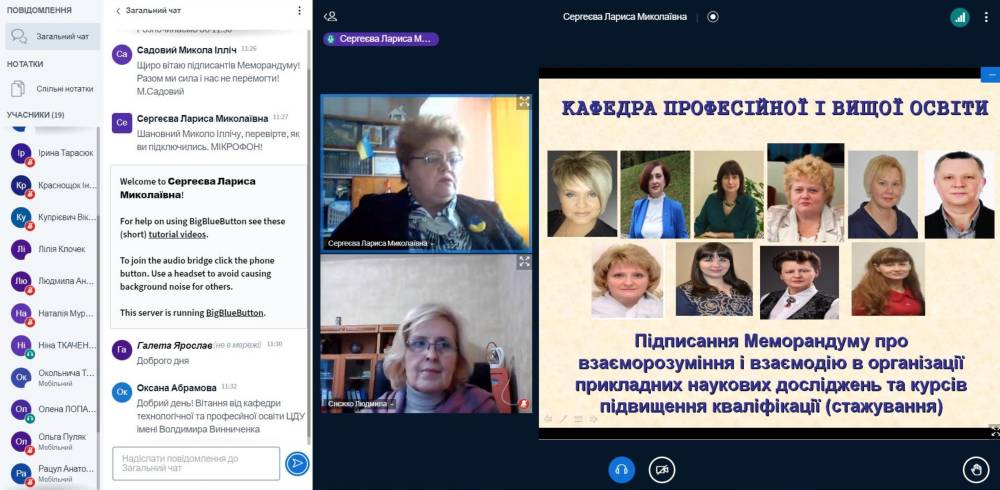The image size is (1000, 490).
Task: Fullscreen Сергеєва Лариса Миколаївна's webcam video
Action: tap(524, 102)
